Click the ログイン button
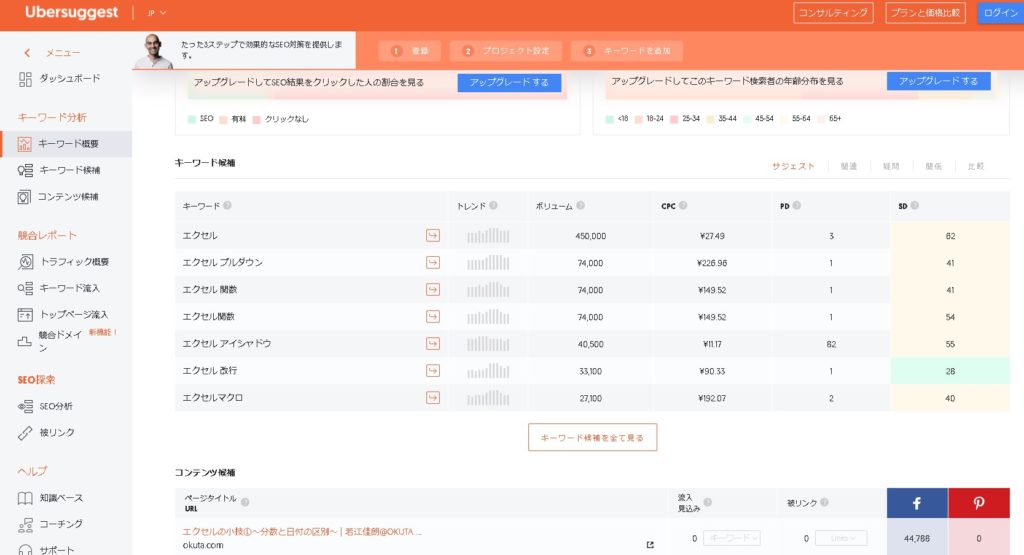The width and height of the screenshot is (1024, 555). click(x=1000, y=13)
